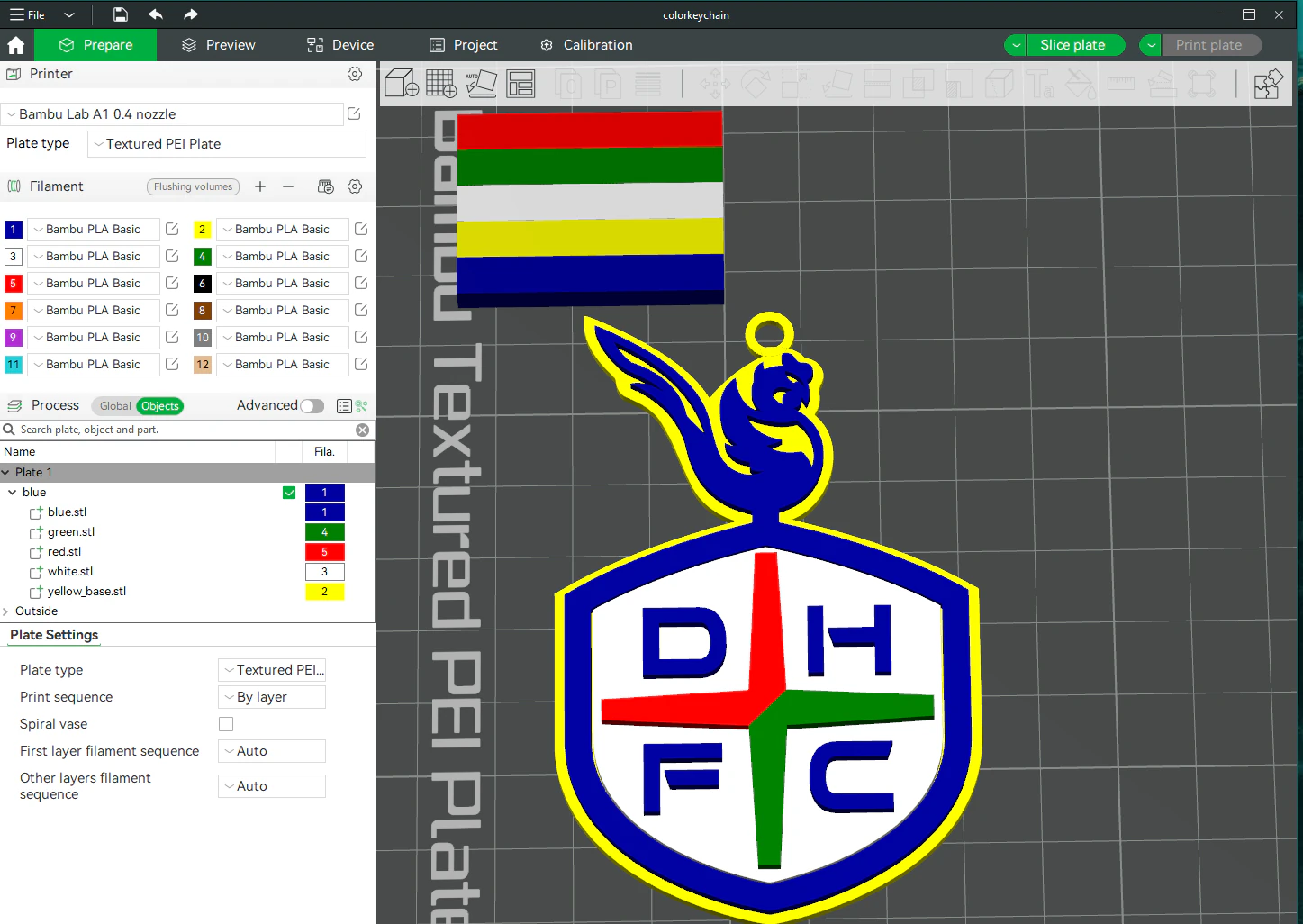Open the Assembly view puzzle icon
The height and width of the screenshot is (924, 1303).
(x=1268, y=84)
